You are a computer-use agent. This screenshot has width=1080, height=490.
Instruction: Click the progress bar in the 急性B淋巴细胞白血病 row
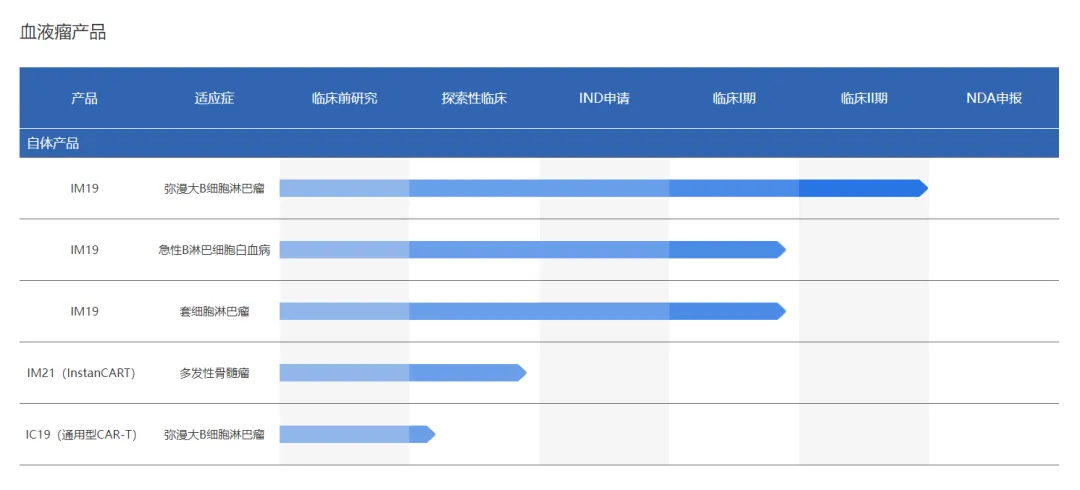[x=530, y=250]
